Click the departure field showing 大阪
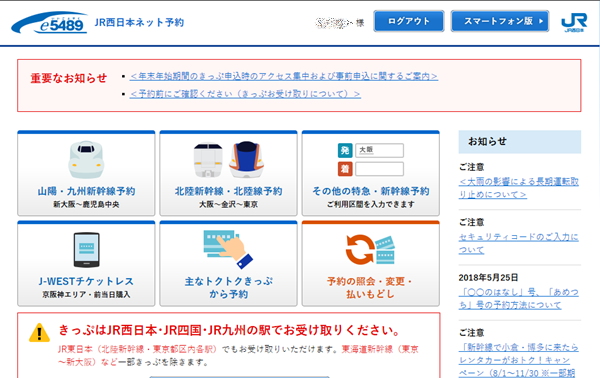The height and width of the screenshot is (378, 600). pos(379,150)
